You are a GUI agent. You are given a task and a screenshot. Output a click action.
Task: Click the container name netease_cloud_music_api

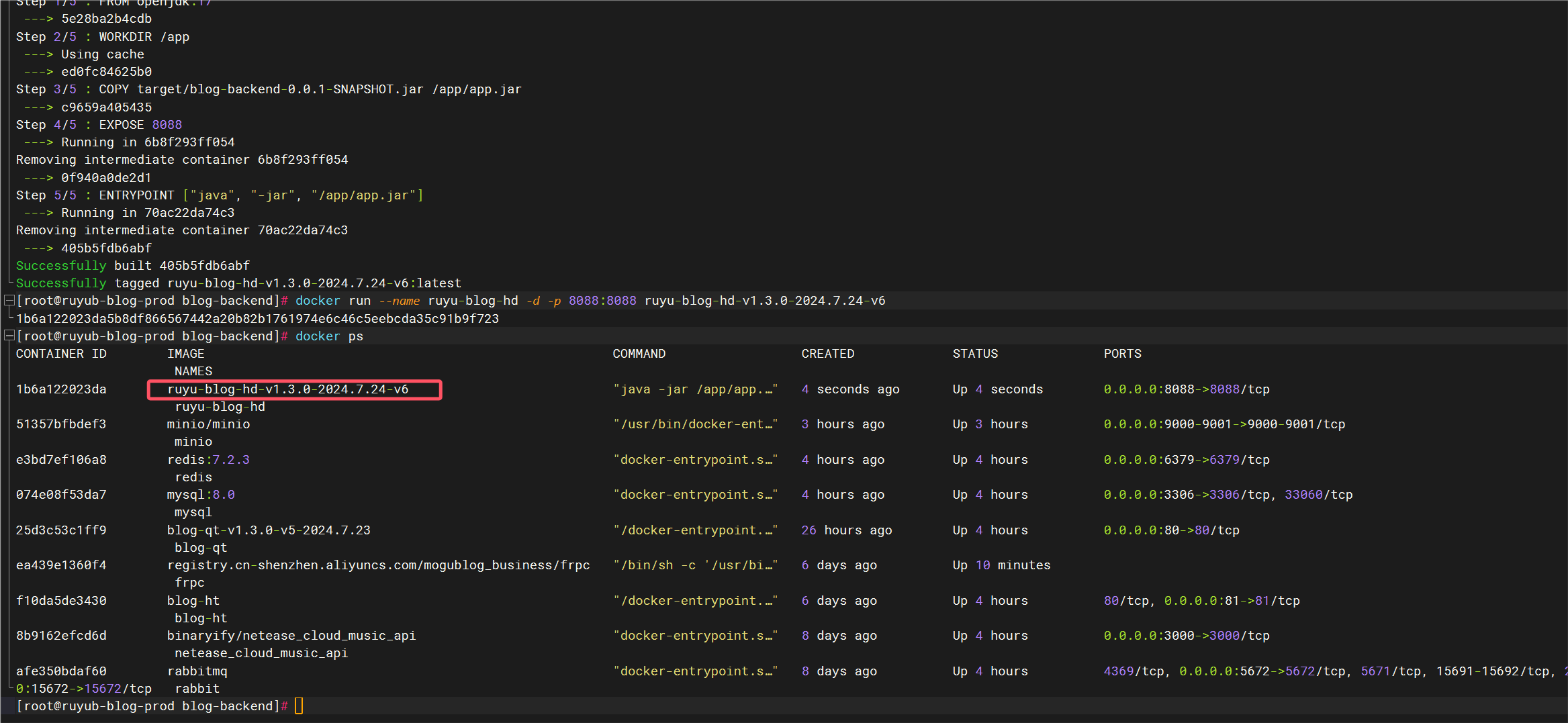(x=261, y=653)
